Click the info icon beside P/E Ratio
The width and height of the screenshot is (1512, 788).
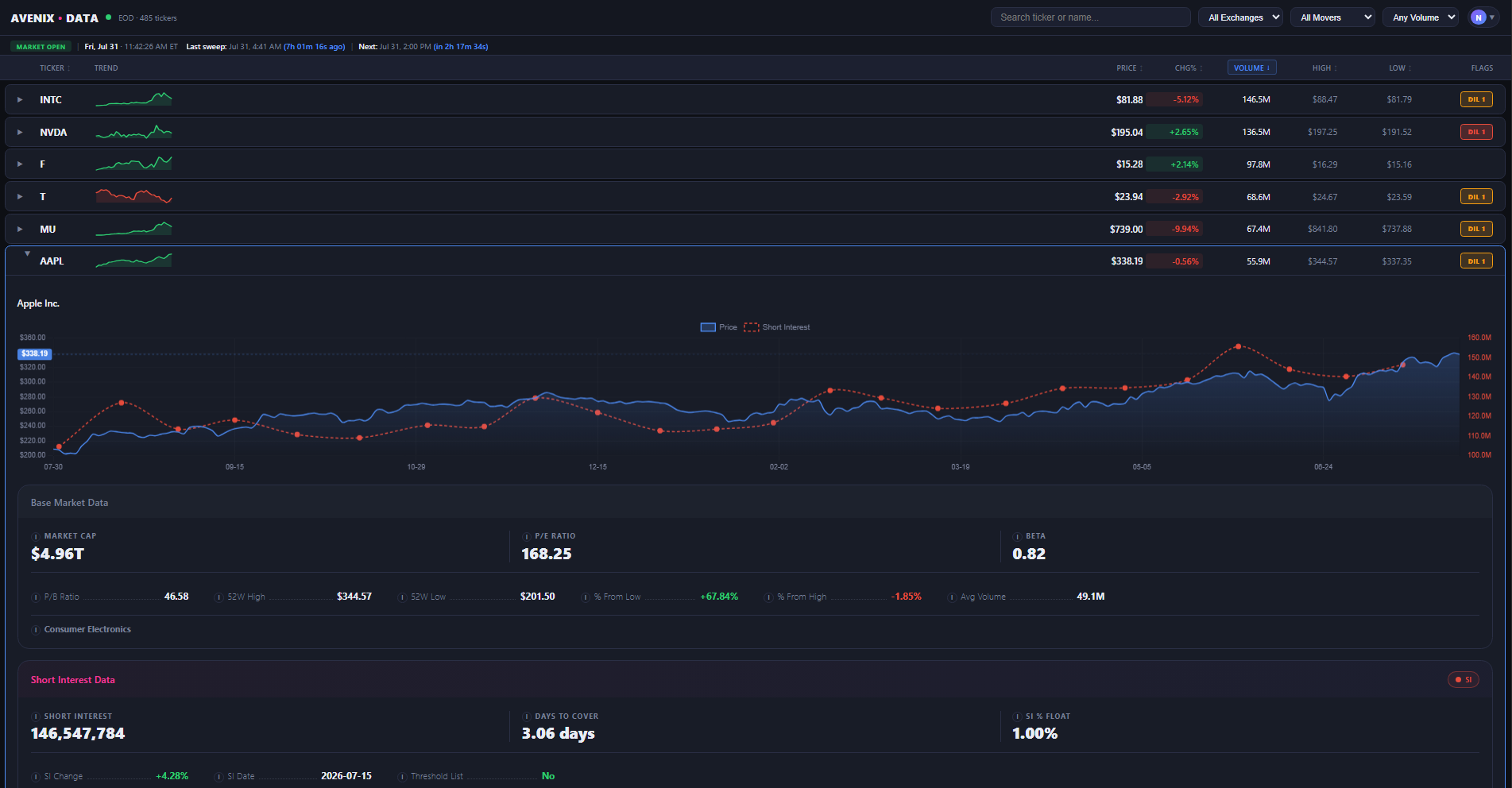pyautogui.click(x=526, y=537)
